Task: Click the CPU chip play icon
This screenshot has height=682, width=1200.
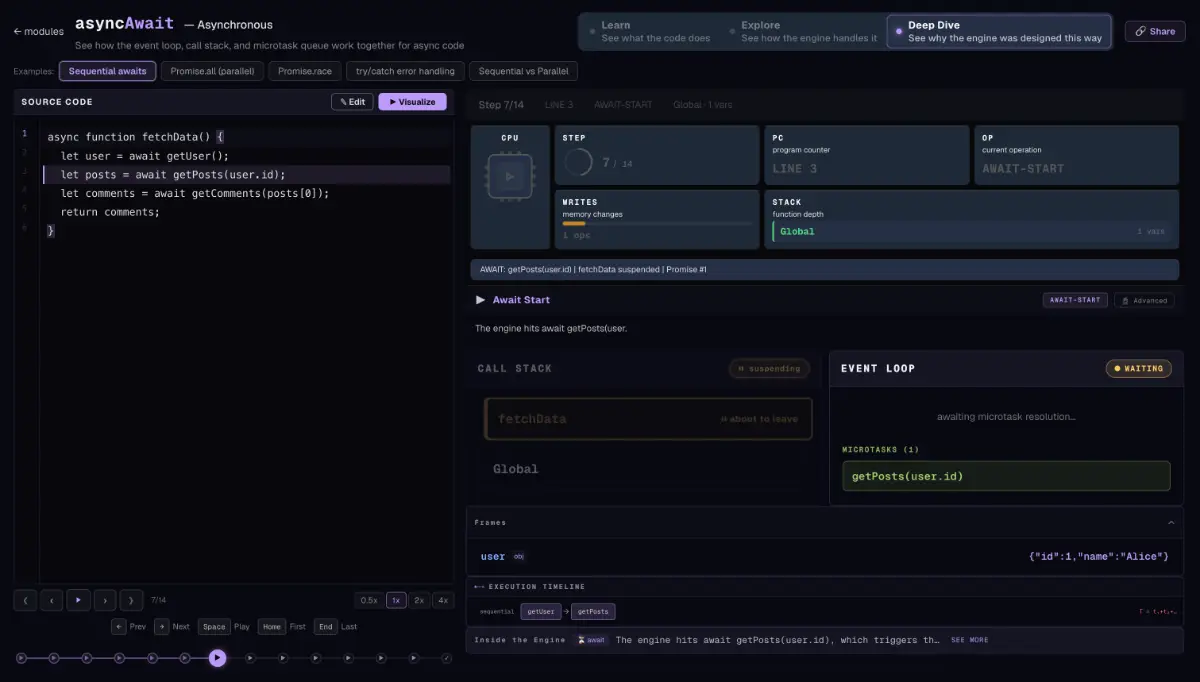Action: click(510, 176)
